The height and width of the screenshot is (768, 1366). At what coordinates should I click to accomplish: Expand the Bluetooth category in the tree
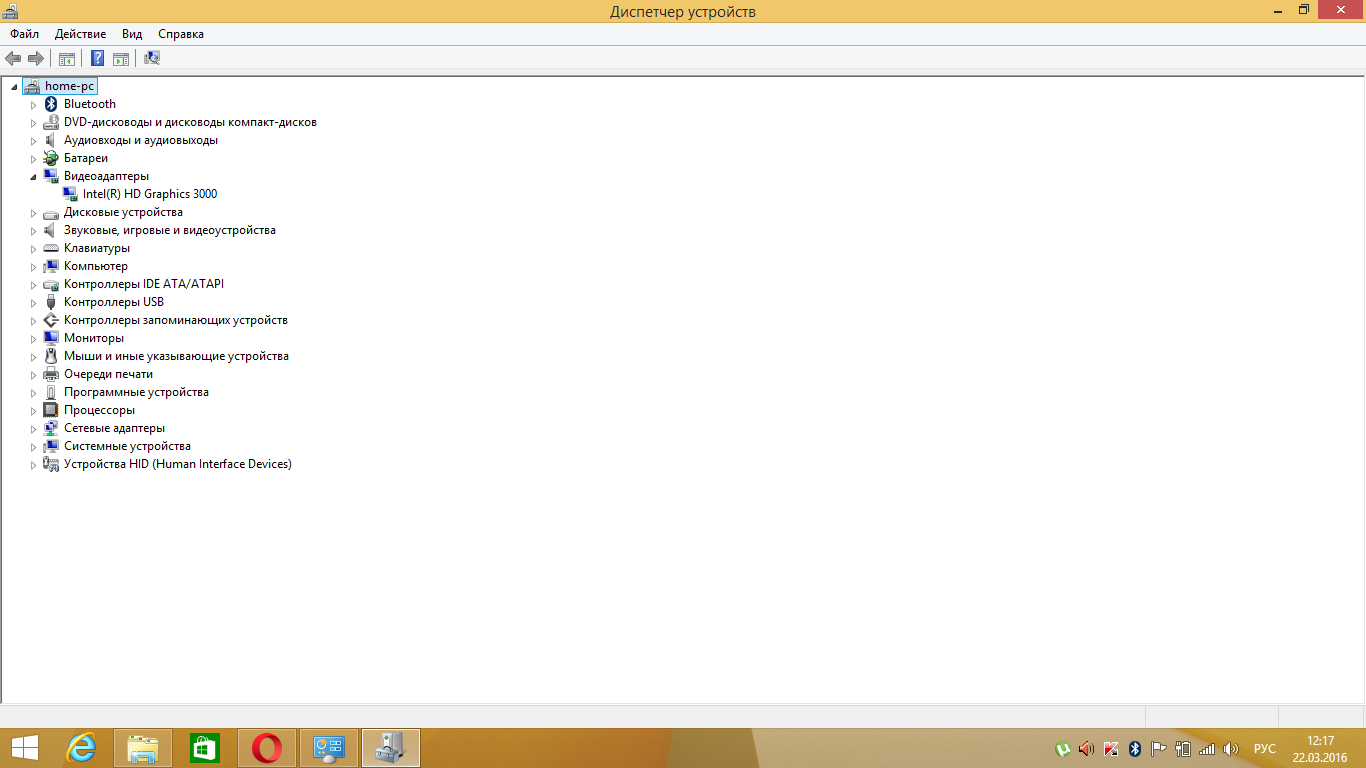pyautogui.click(x=33, y=105)
